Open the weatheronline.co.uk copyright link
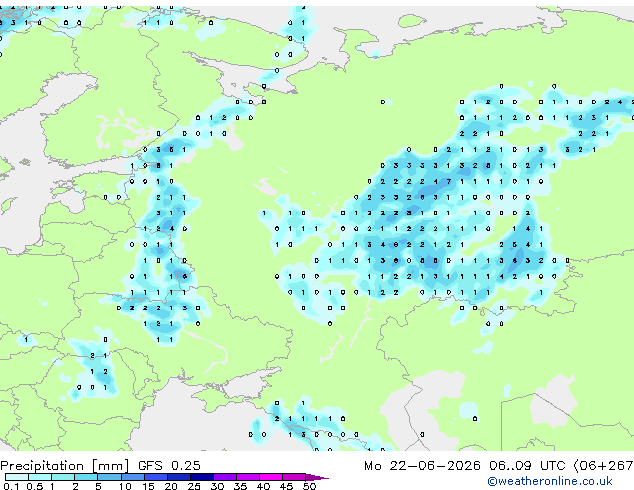634x490 pixels. 550,481
